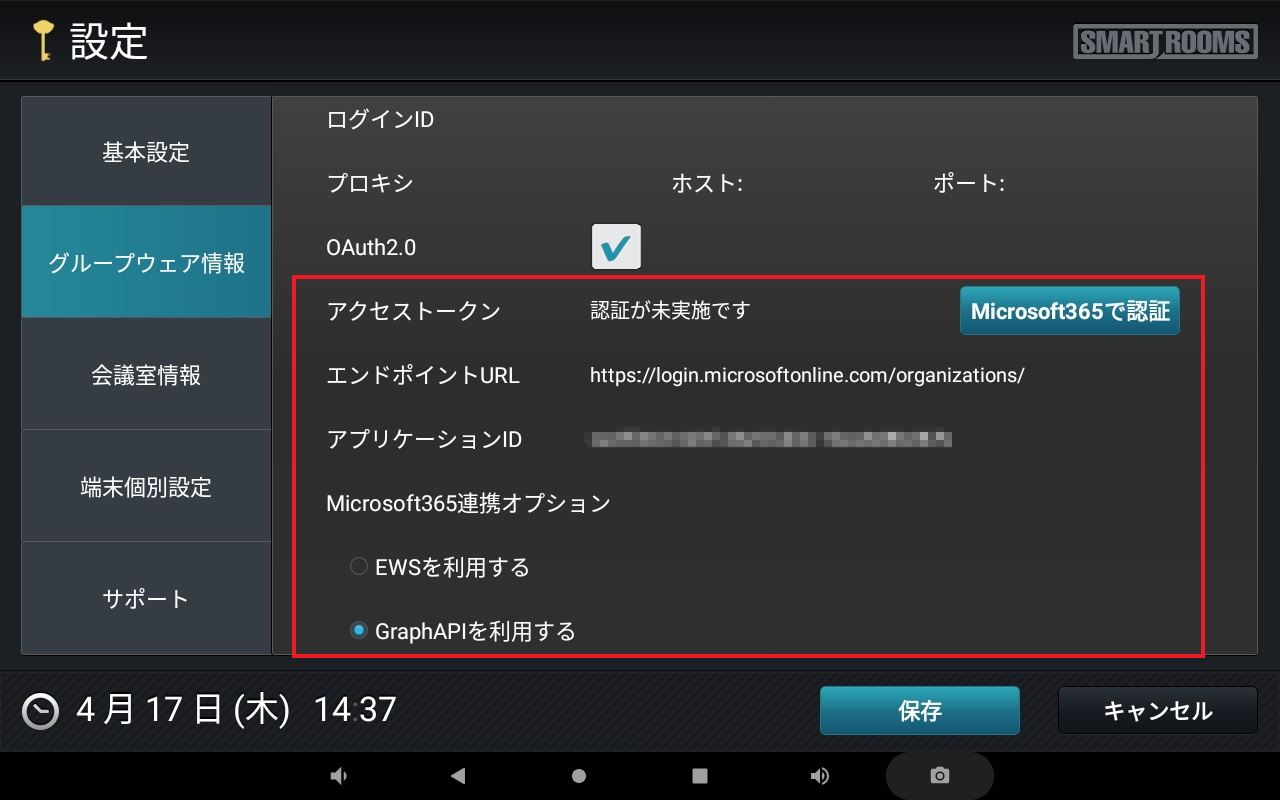Uncheck the OAuth2.0 checkbox

pos(616,247)
